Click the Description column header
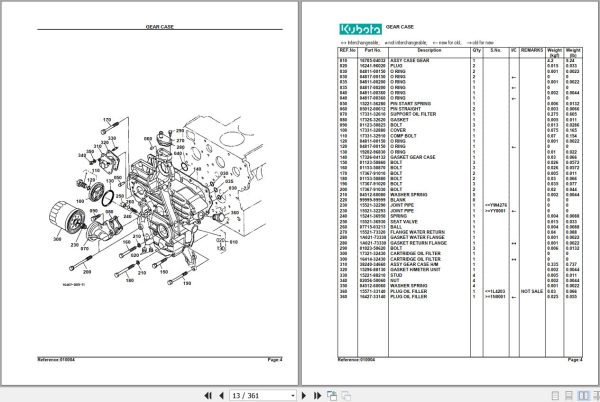Viewport: 600px width, 402px height. coord(429,50)
